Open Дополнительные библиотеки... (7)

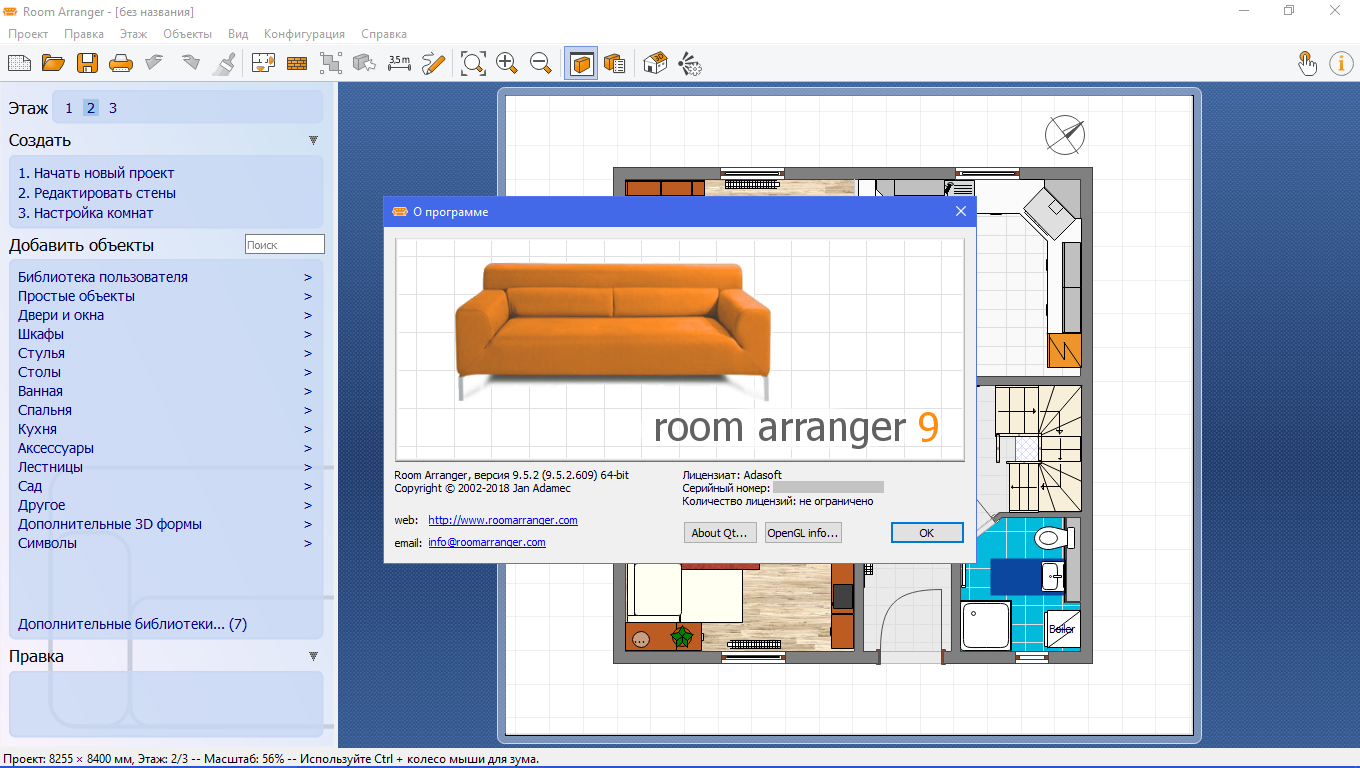coord(132,624)
